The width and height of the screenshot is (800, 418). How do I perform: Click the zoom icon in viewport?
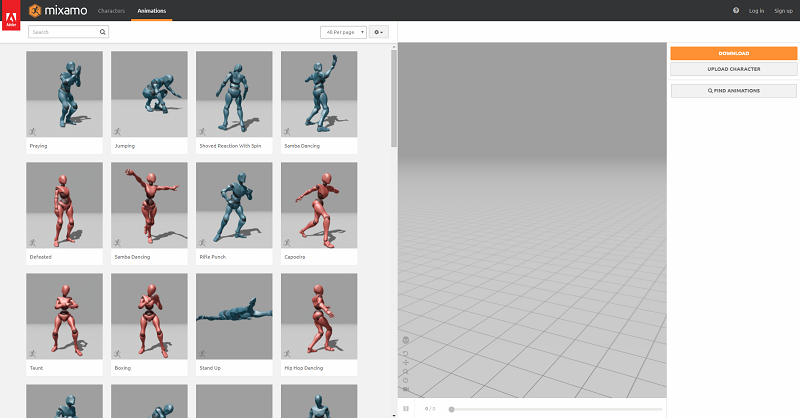406,372
